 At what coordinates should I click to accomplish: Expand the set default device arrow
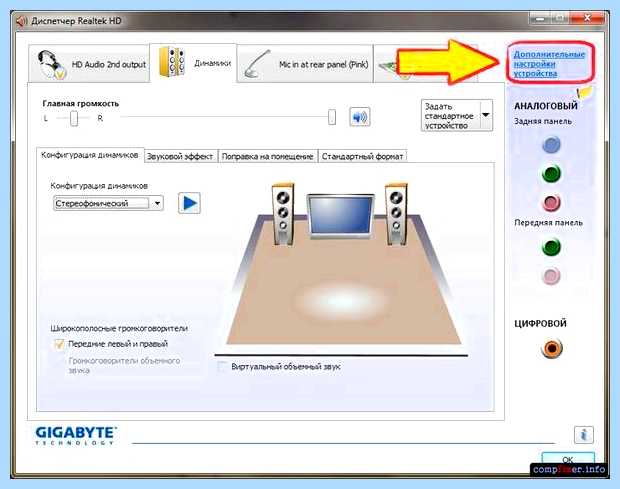click(486, 115)
